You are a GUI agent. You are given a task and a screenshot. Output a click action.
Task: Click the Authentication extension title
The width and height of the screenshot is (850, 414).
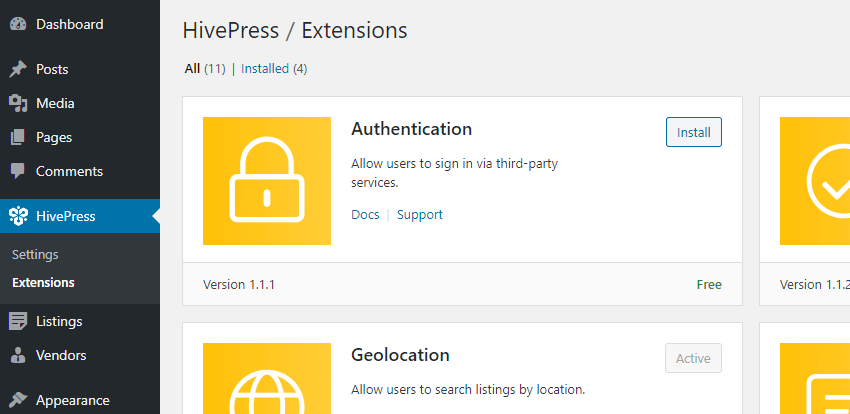pyautogui.click(x=411, y=129)
